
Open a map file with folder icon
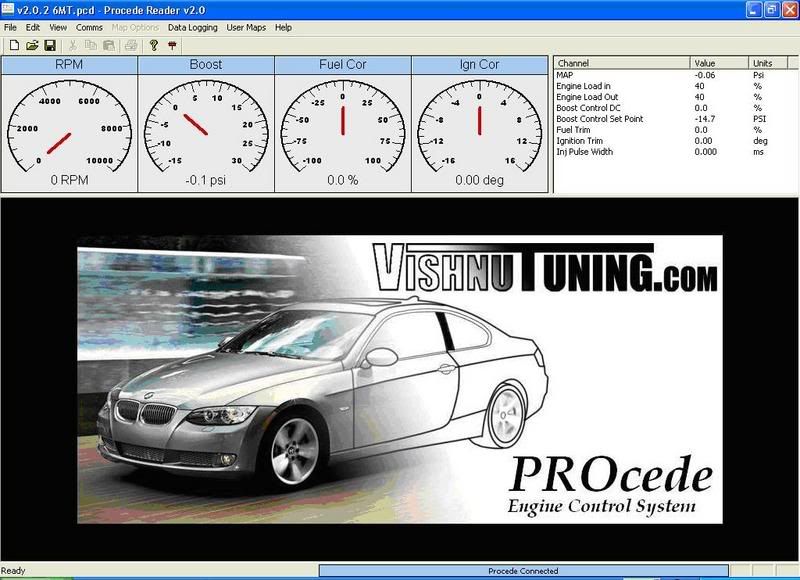click(31, 45)
